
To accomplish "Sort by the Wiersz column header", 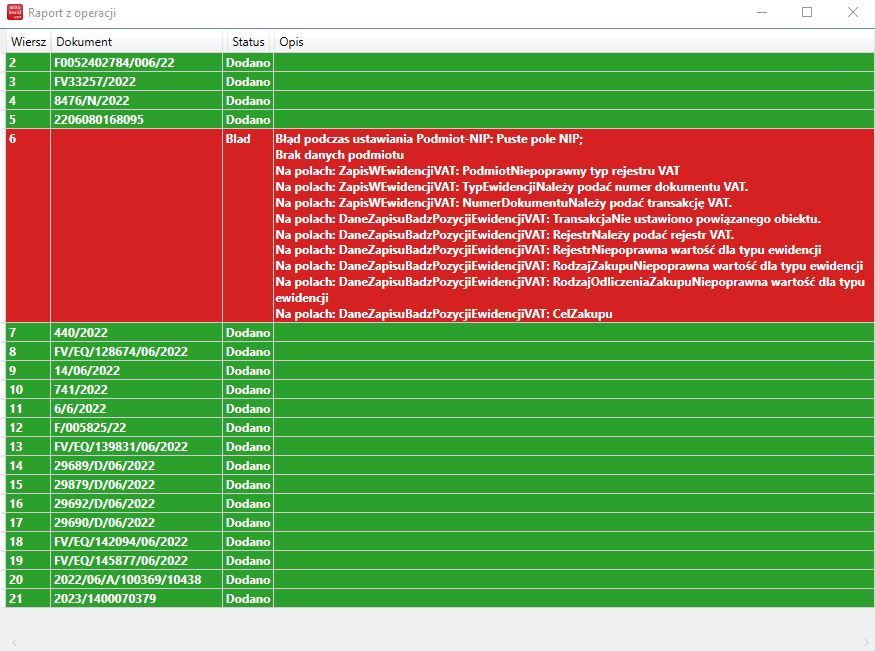I will click(x=28, y=42).
